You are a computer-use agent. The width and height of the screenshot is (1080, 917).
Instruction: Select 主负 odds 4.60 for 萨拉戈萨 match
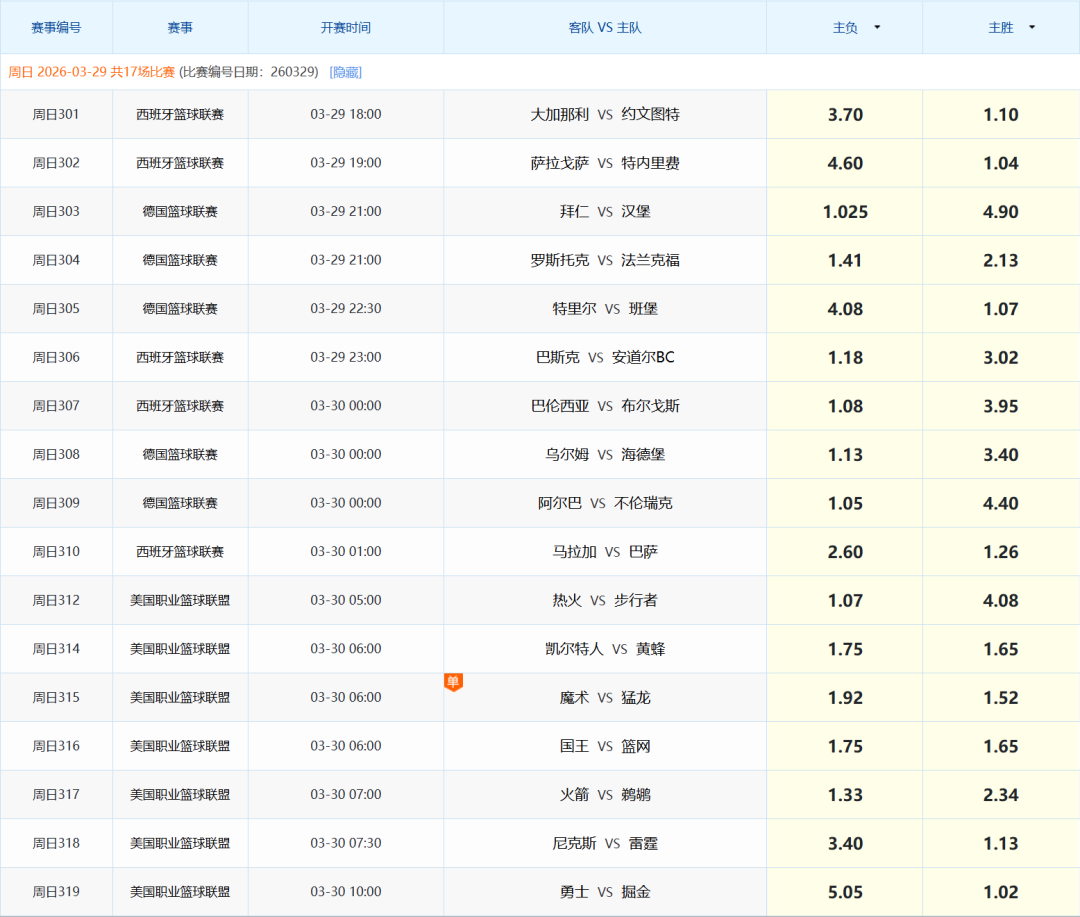click(845, 163)
